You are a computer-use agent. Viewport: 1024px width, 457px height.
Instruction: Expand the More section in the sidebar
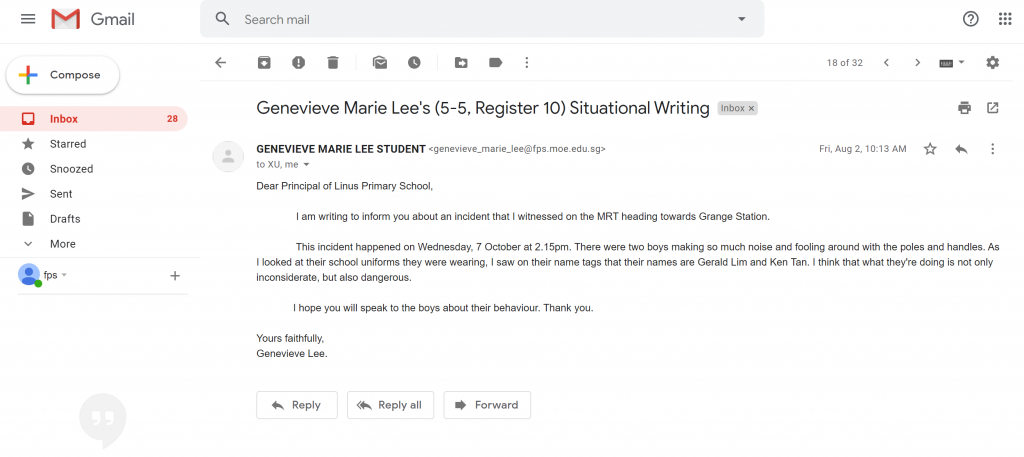[x=63, y=244]
